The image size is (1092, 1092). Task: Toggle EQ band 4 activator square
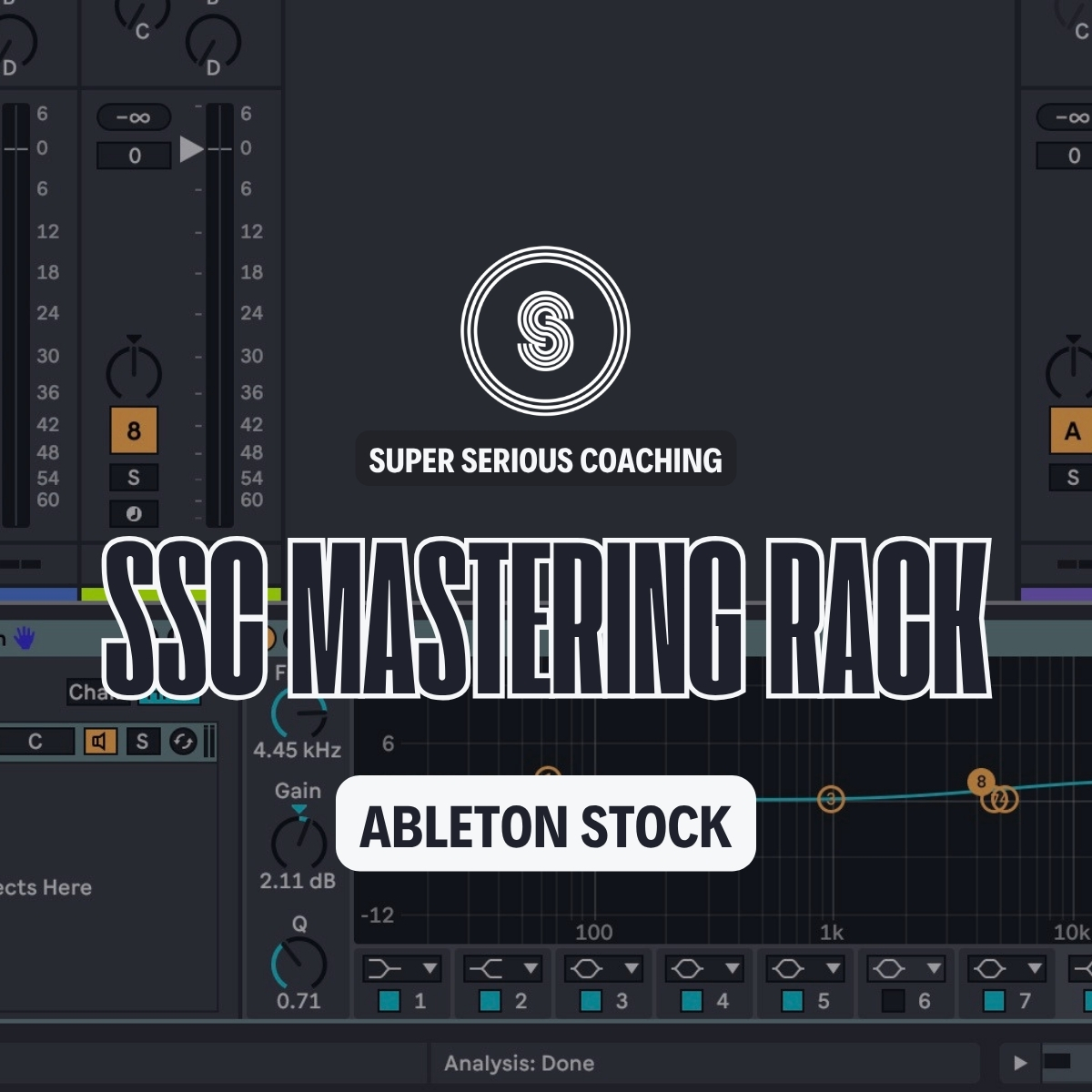(x=693, y=1001)
